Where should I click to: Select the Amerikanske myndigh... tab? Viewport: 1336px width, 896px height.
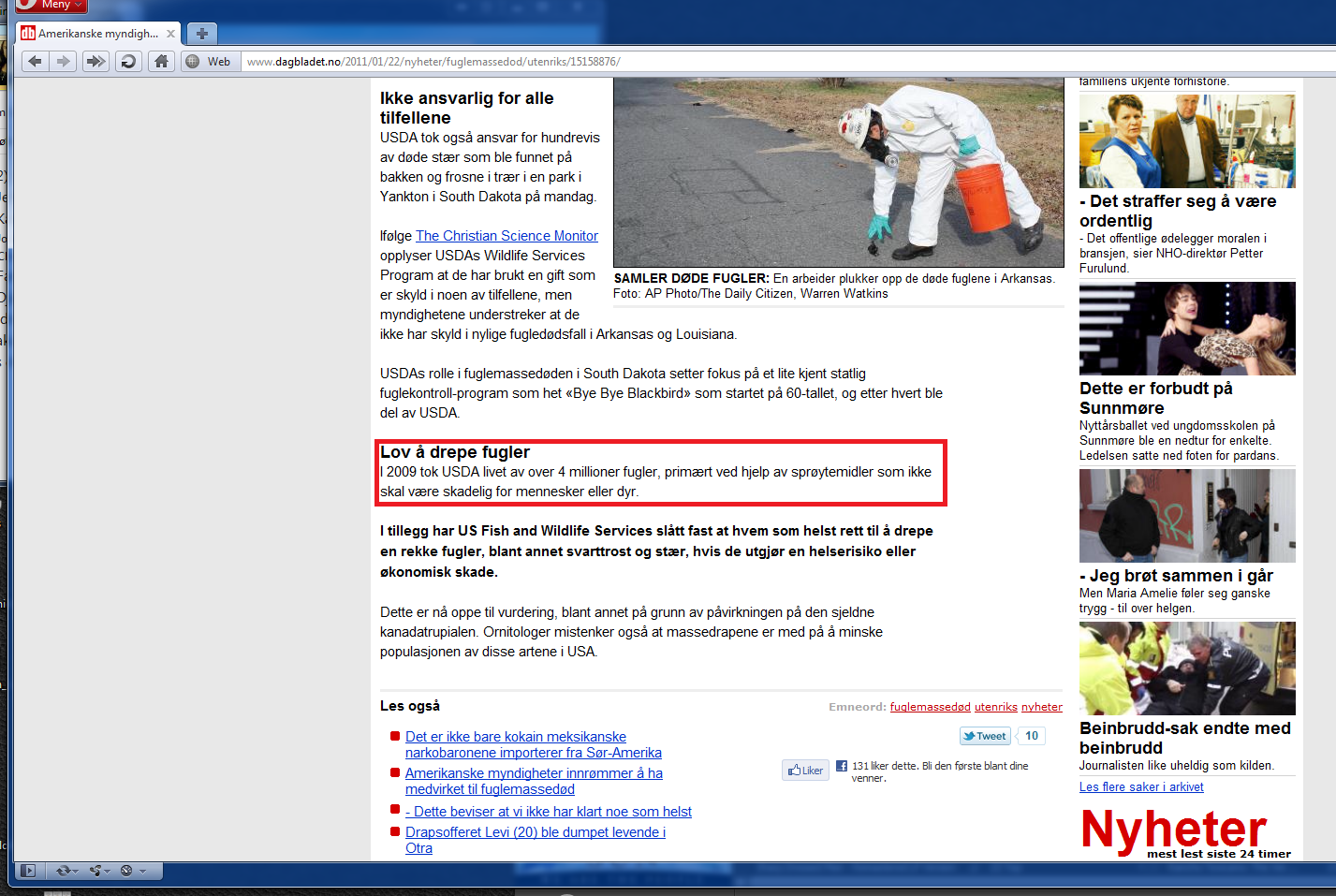point(98,34)
